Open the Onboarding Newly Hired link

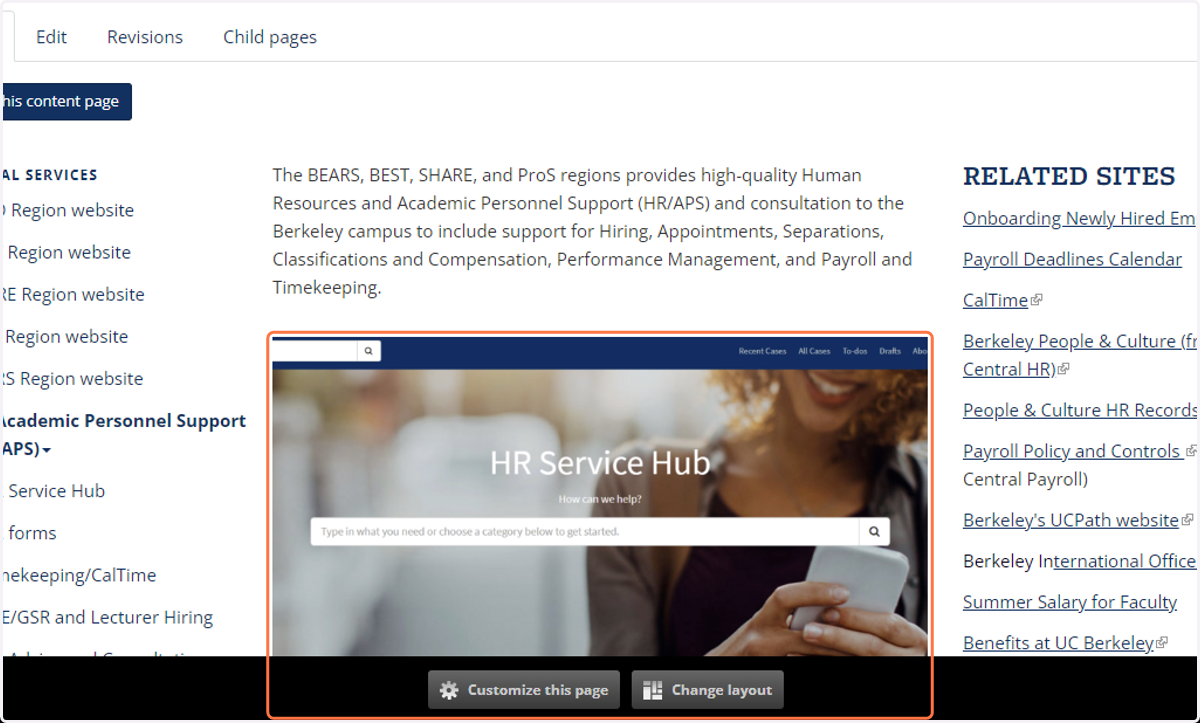1080,218
